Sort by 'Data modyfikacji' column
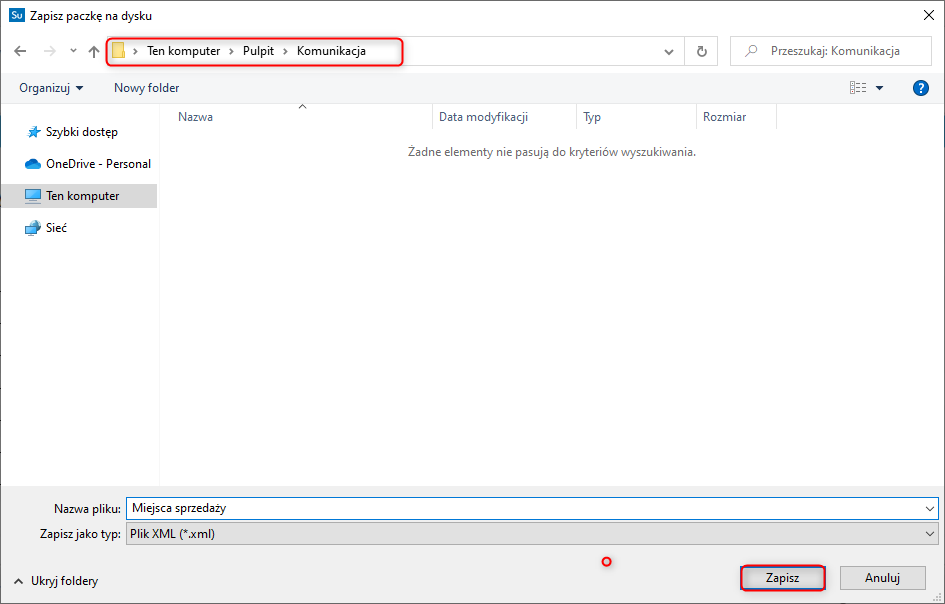 [x=504, y=117]
